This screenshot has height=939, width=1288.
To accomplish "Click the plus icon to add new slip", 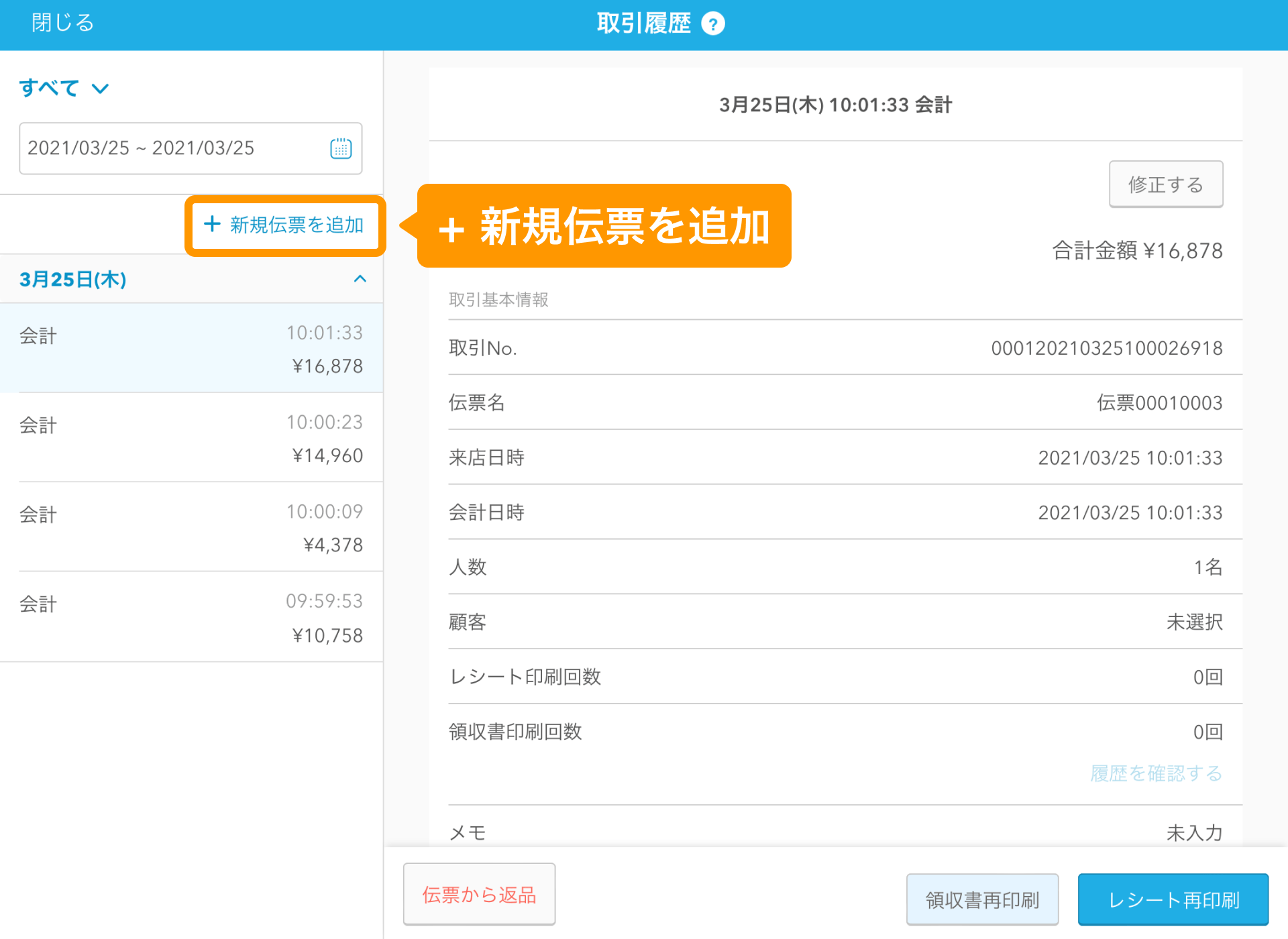I will click(211, 226).
